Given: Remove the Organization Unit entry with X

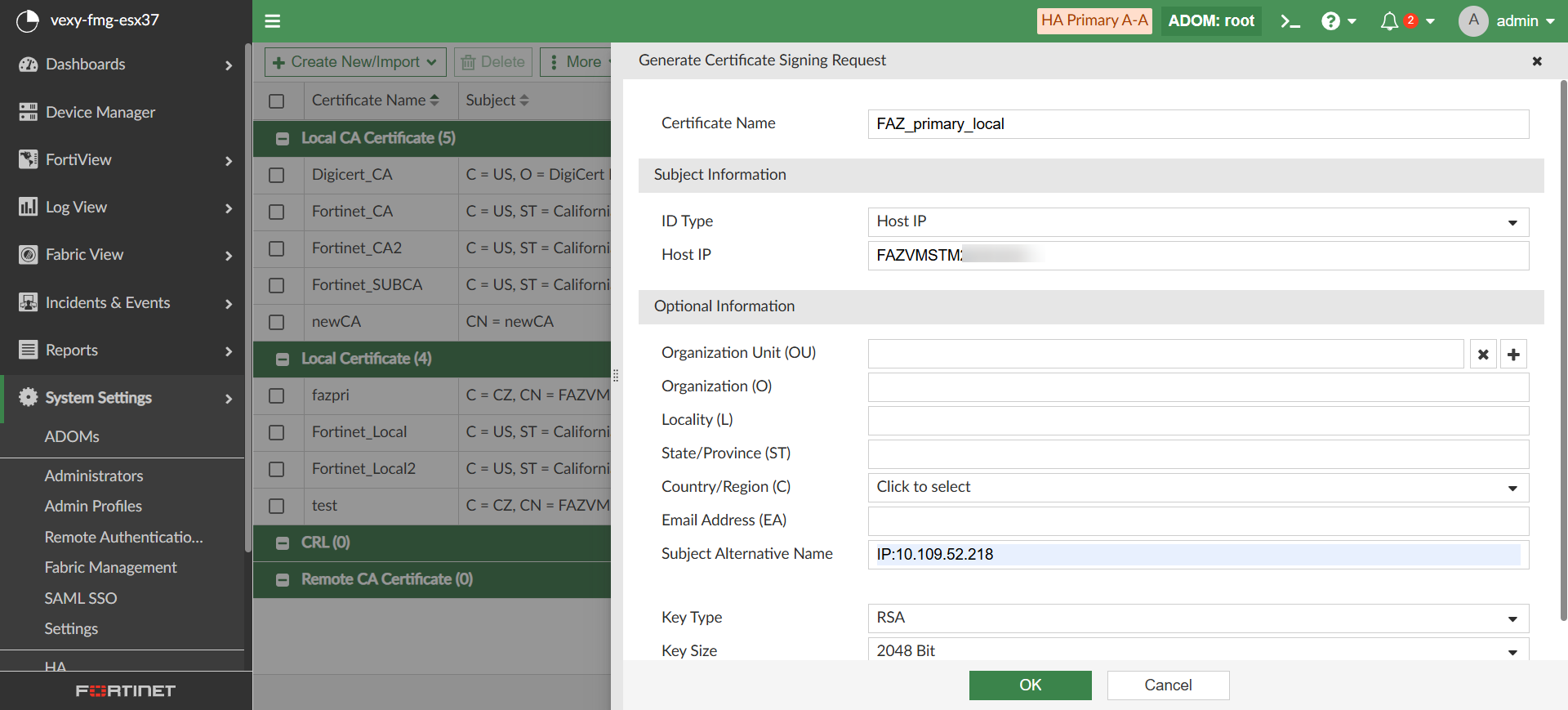Looking at the screenshot, I should [x=1483, y=355].
